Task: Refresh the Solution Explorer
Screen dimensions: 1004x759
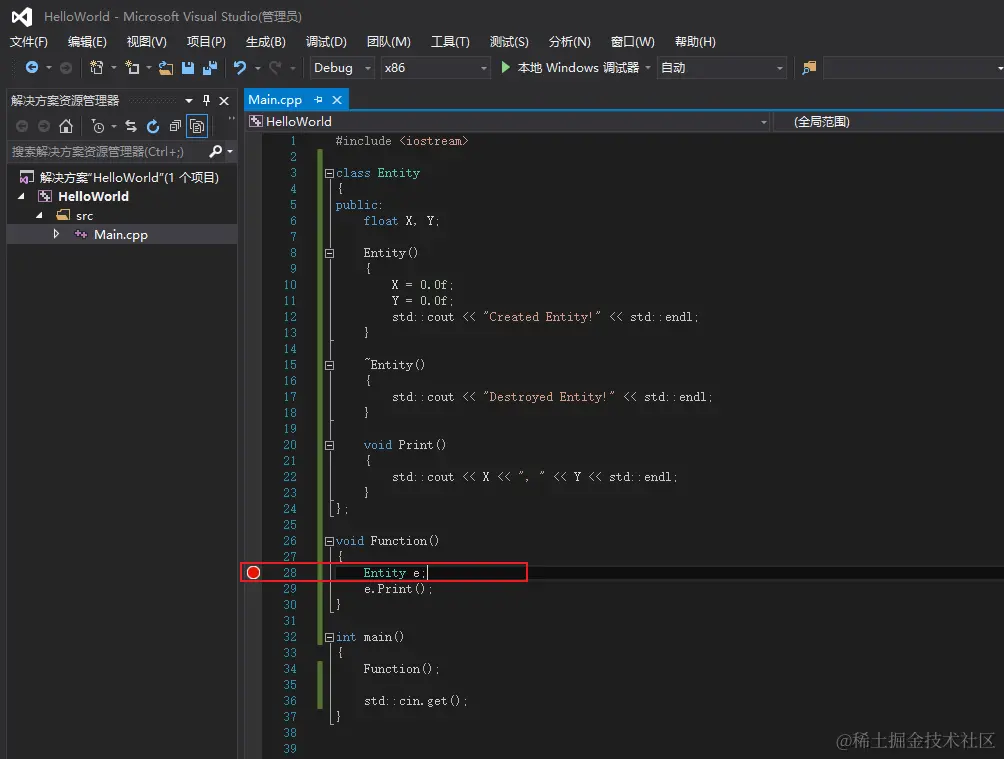Action: (x=153, y=126)
